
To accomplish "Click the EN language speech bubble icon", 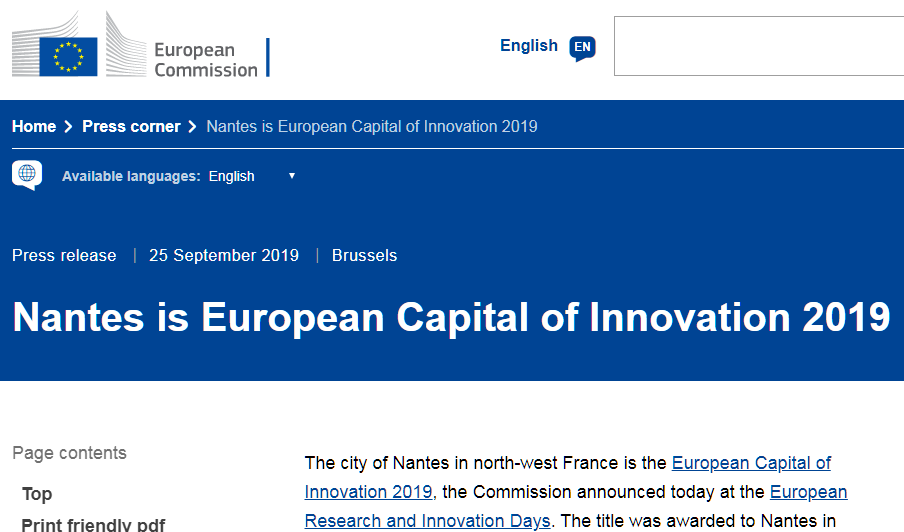I will [x=582, y=48].
